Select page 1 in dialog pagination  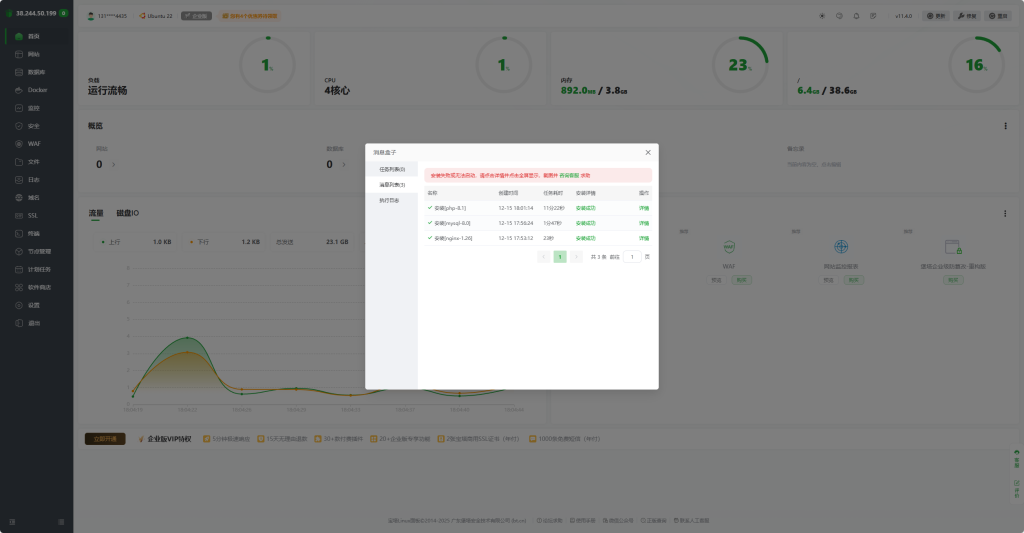pyautogui.click(x=560, y=257)
